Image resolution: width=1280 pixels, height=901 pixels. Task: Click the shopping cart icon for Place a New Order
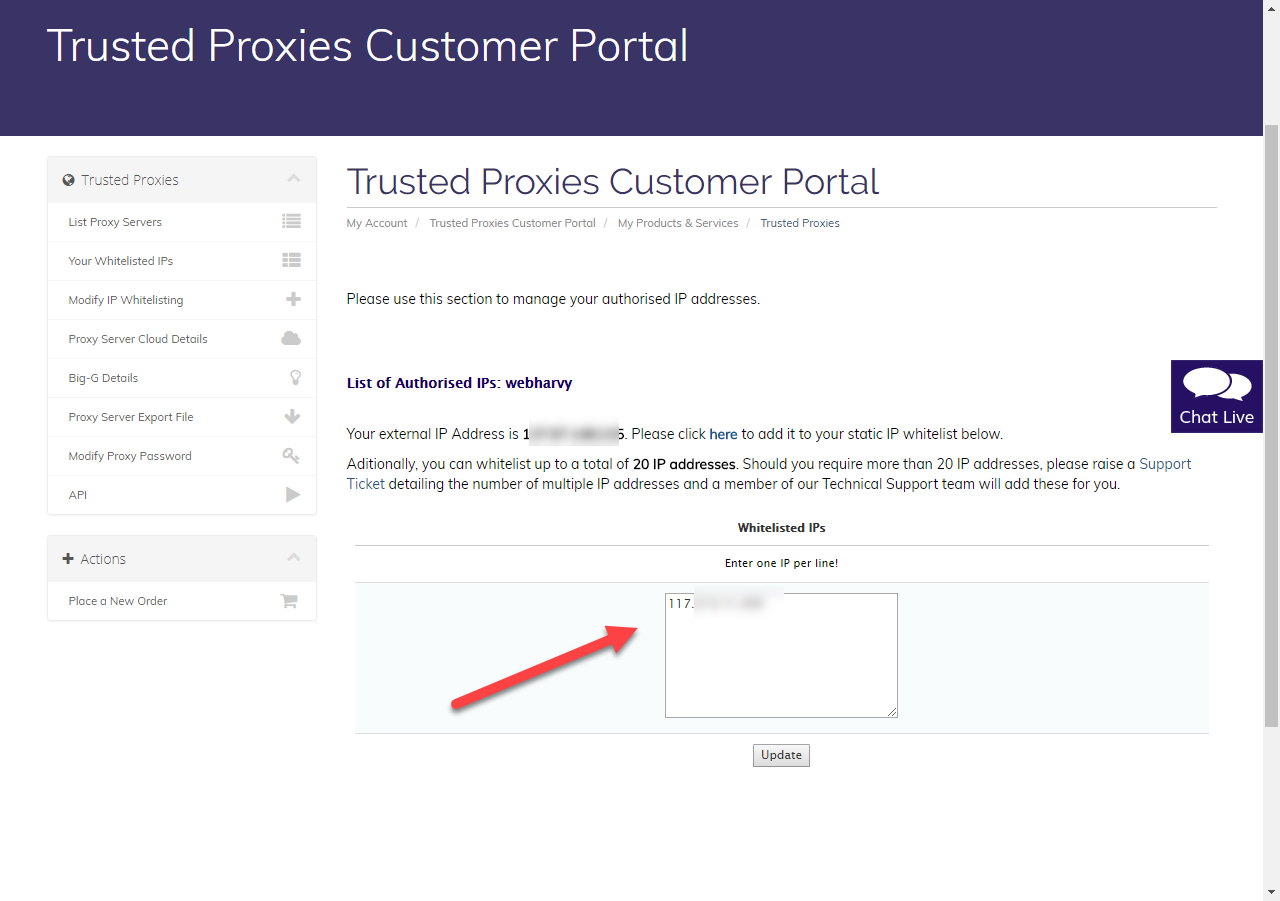pyautogui.click(x=289, y=601)
